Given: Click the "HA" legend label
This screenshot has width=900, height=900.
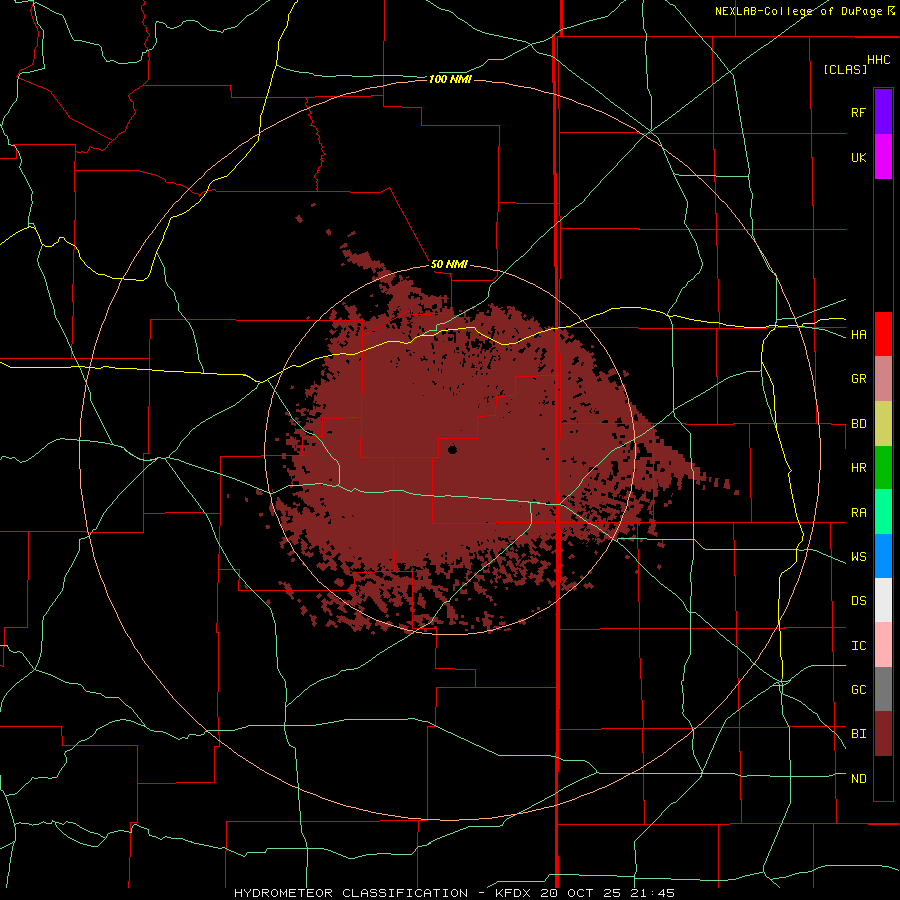Looking at the screenshot, I should pos(858,334).
